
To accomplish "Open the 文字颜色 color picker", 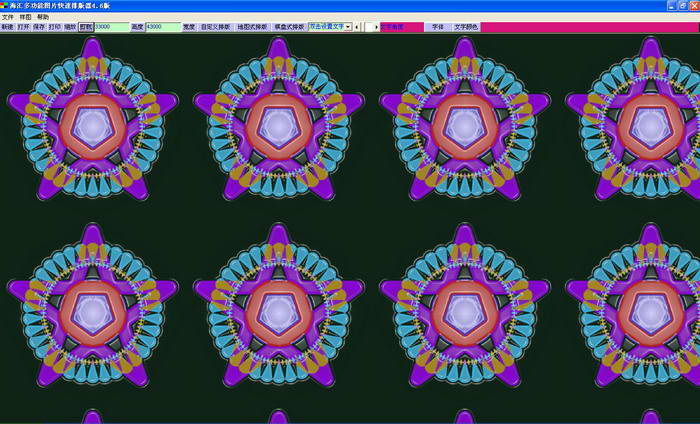I will [x=466, y=27].
